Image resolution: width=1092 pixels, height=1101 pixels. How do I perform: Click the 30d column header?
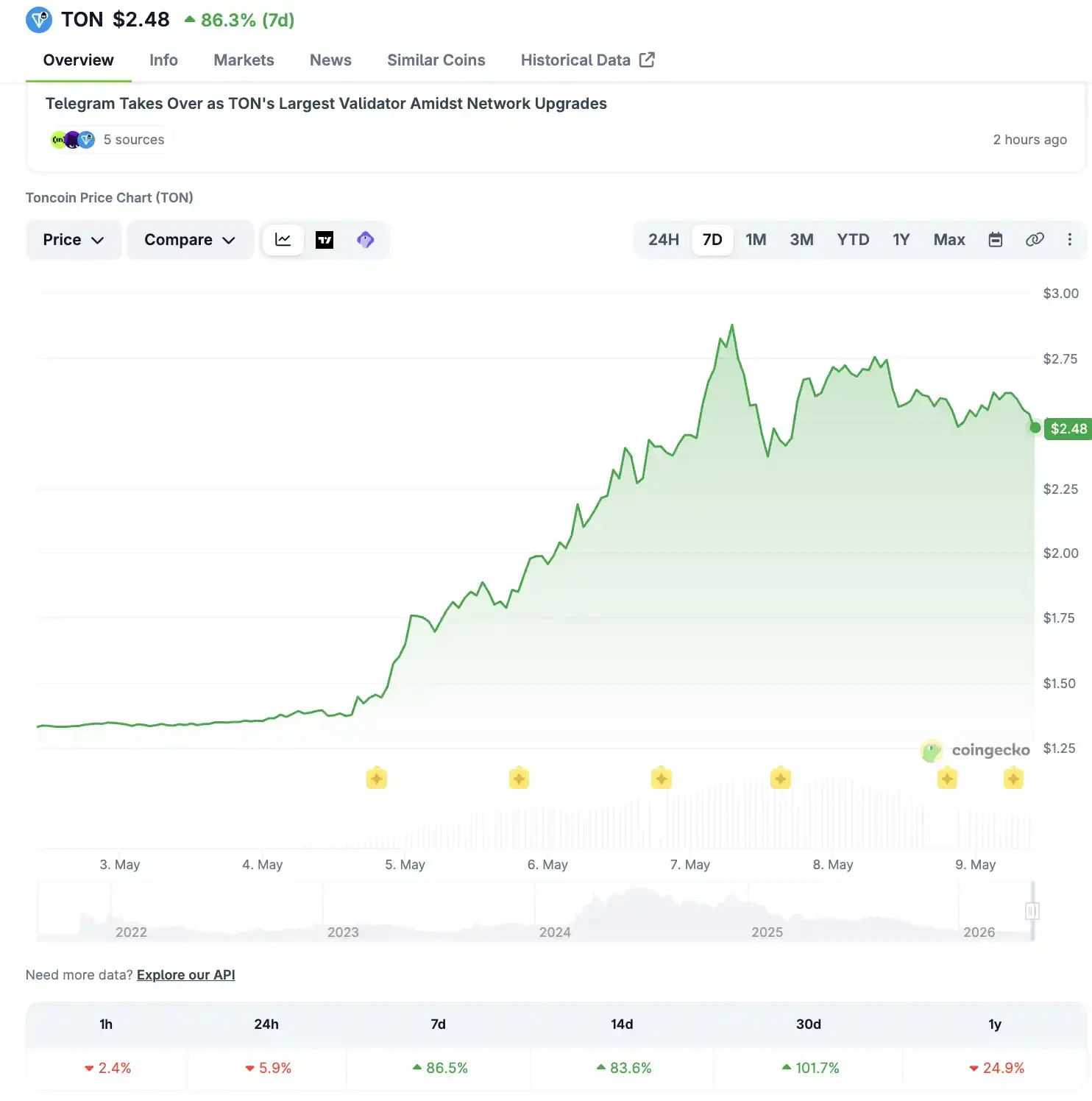coord(809,1024)
